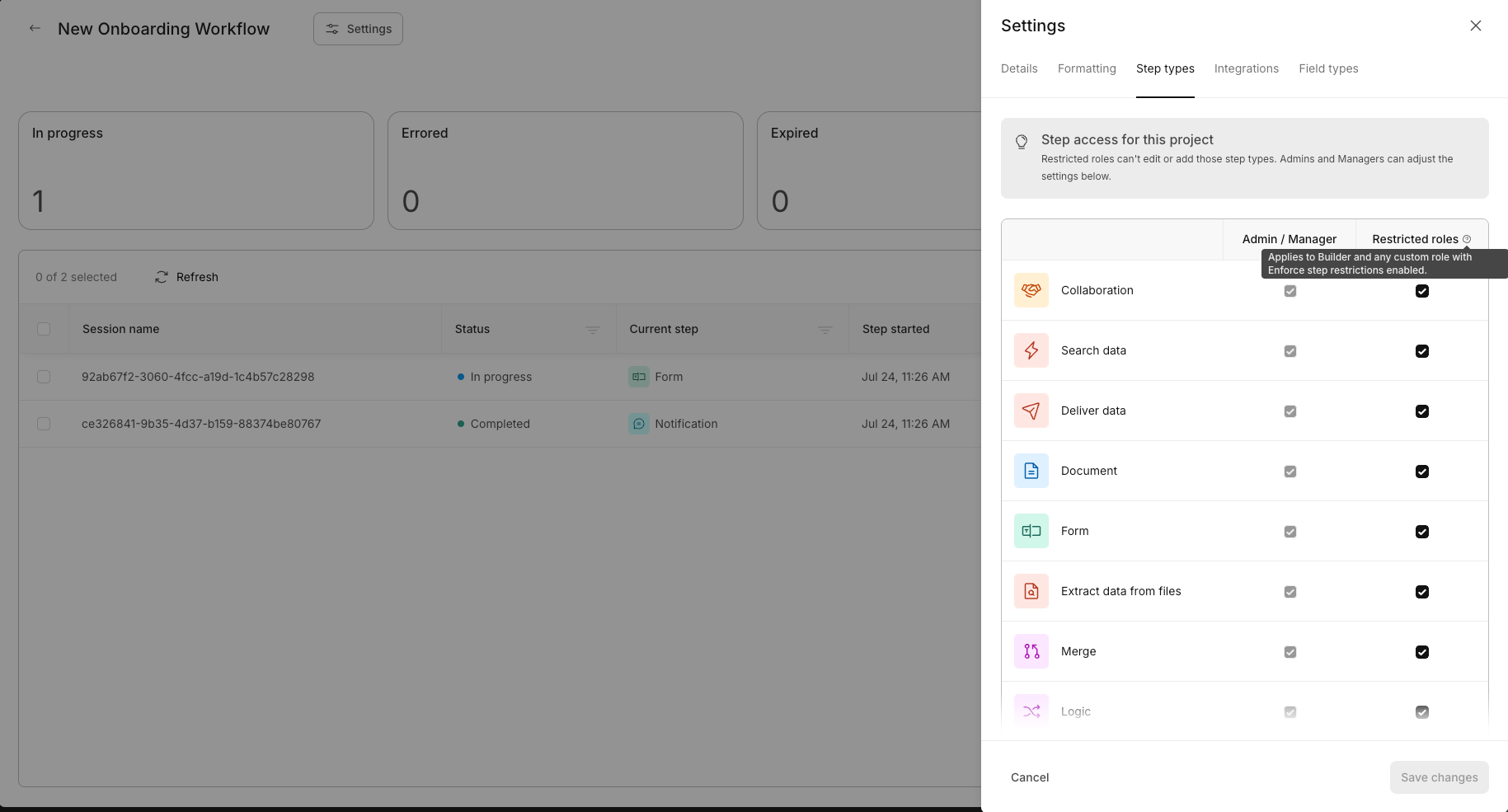Click the Restricted roles column header text

point(1416,239)
